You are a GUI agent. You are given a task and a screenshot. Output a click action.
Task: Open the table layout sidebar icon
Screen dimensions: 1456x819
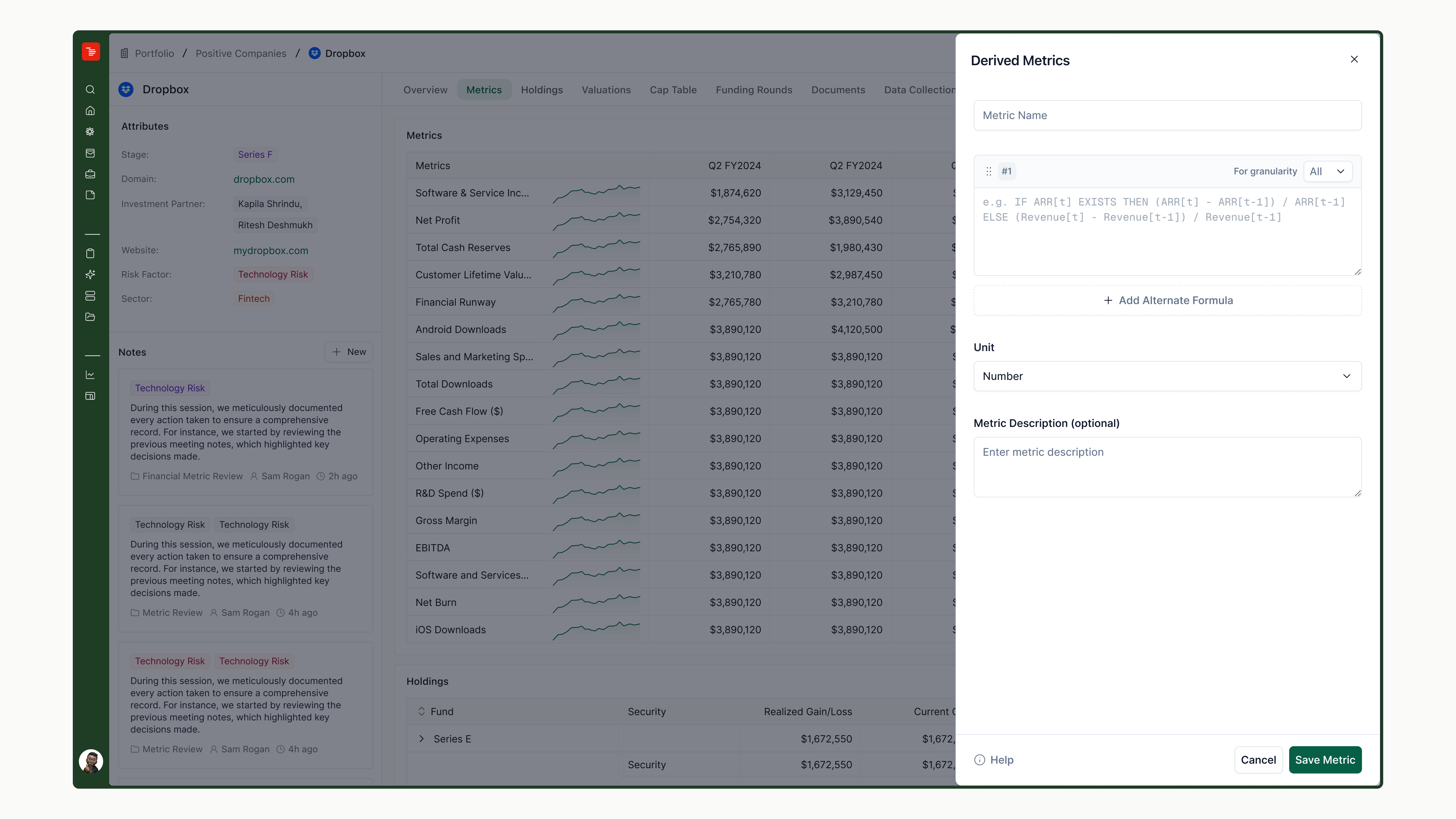point(90,395)
